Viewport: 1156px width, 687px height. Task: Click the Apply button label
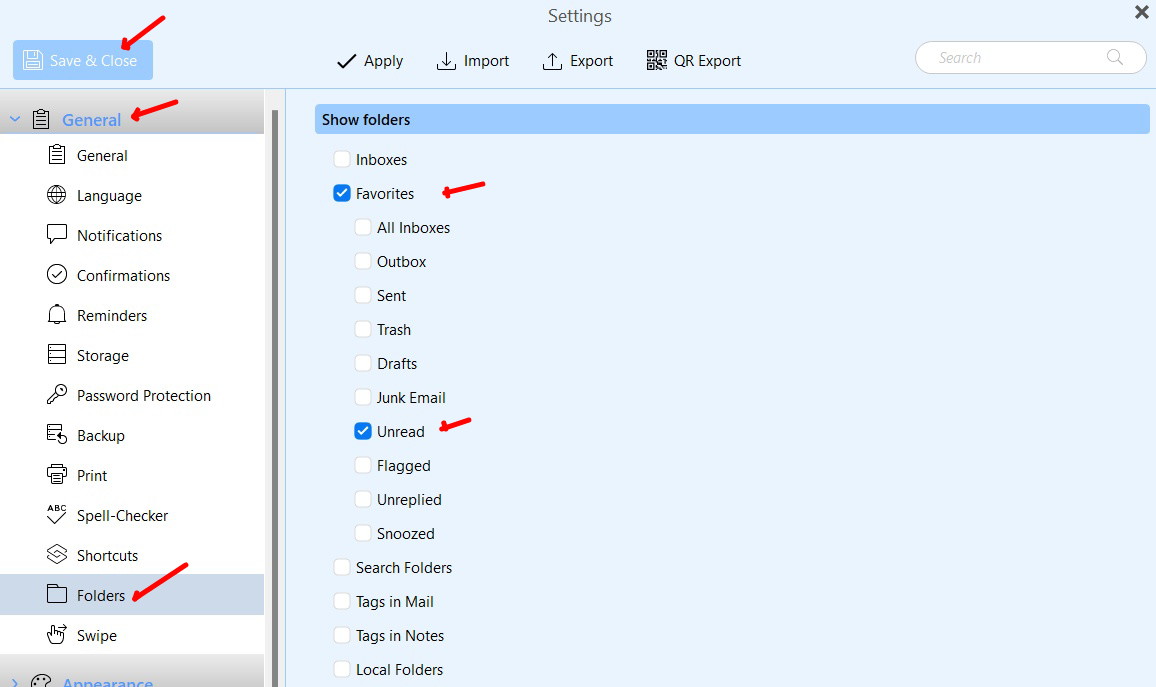(383, 61)
